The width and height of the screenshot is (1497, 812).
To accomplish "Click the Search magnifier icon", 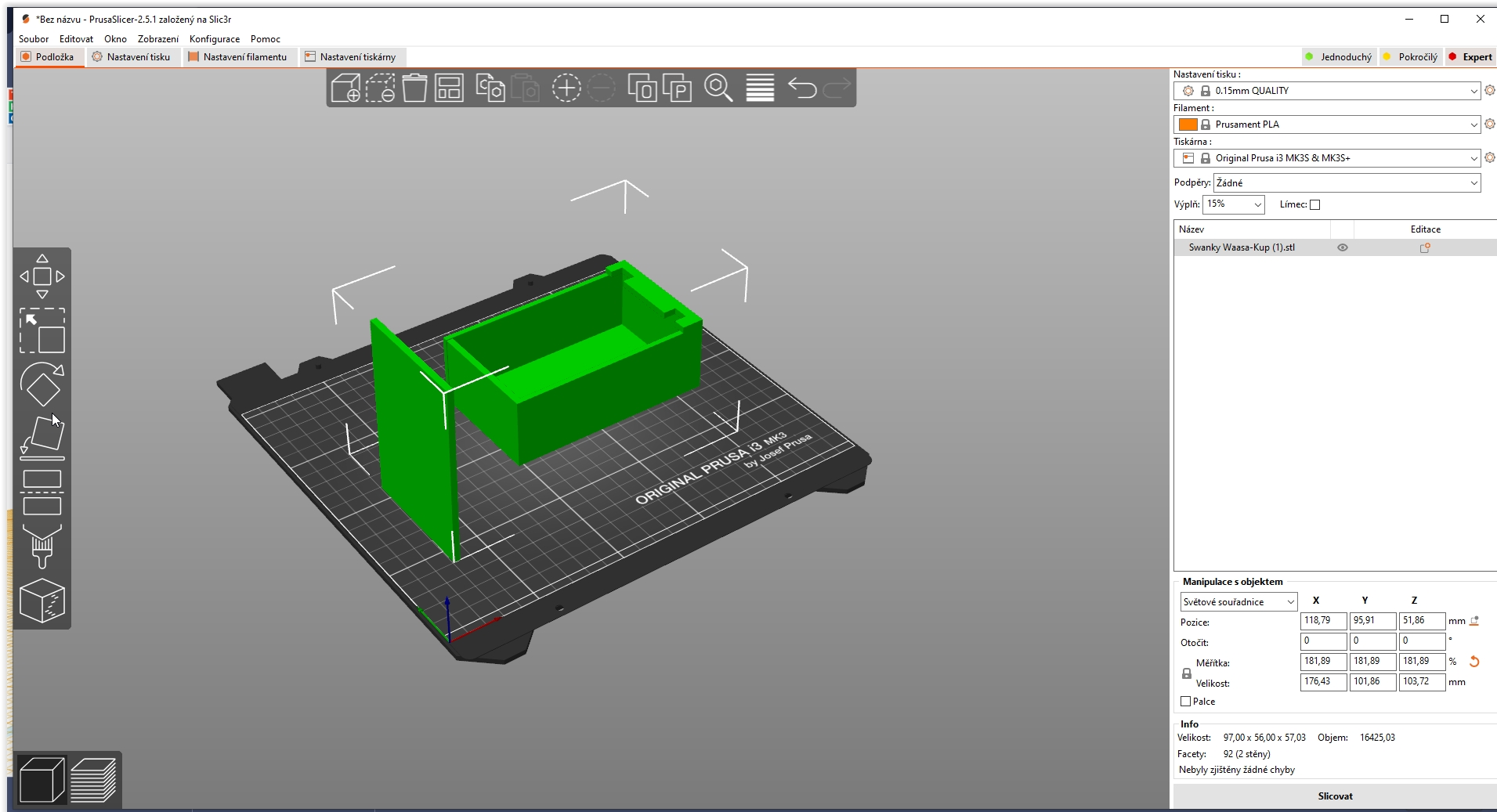I will pos(718,88).
